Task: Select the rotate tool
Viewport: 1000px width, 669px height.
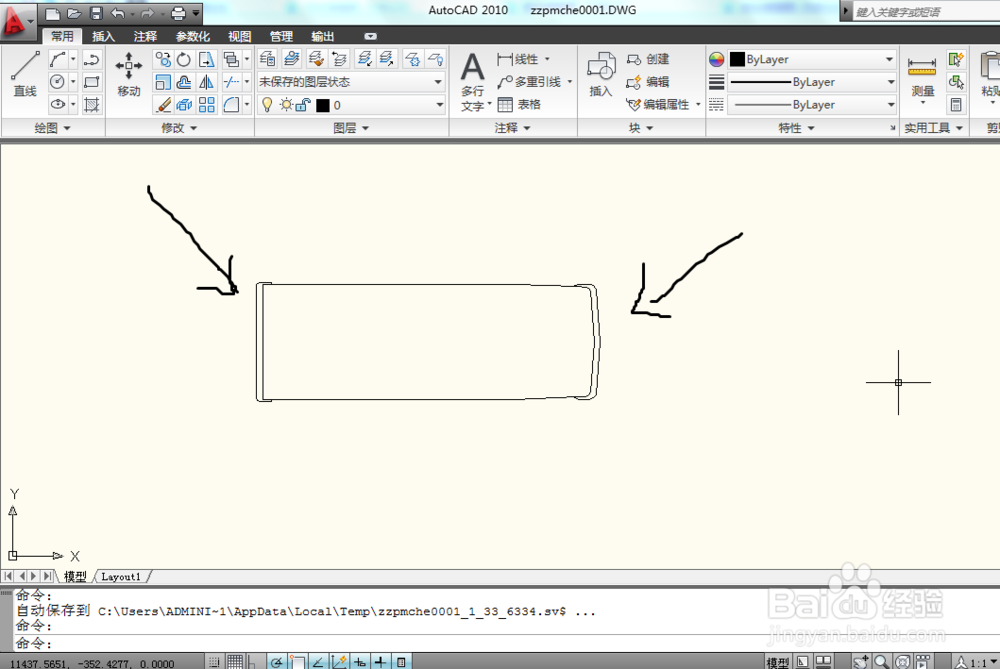Action: 184,60
